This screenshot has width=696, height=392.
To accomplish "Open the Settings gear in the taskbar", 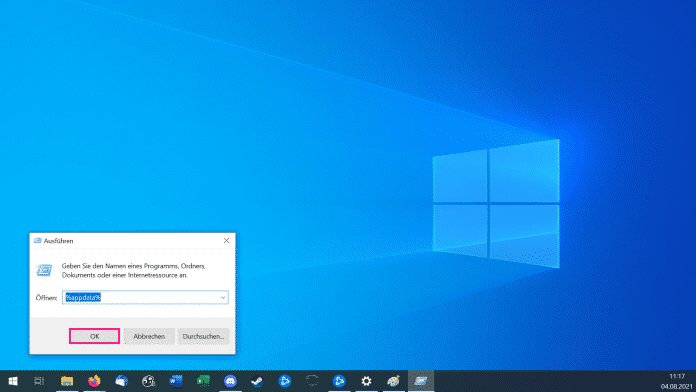I will 366,381.
